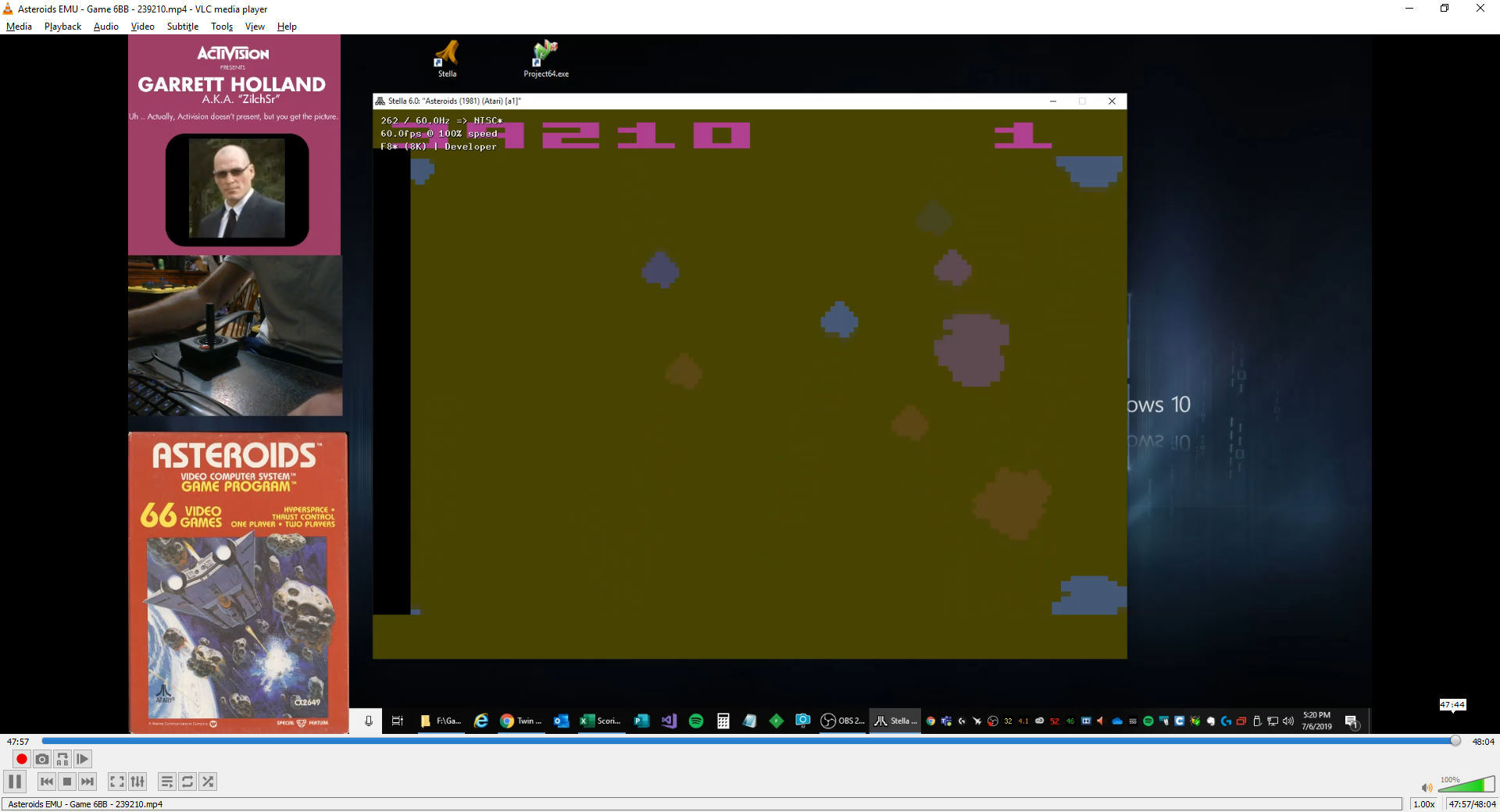Toggle the A-B loop button

(x=62, y=759)
